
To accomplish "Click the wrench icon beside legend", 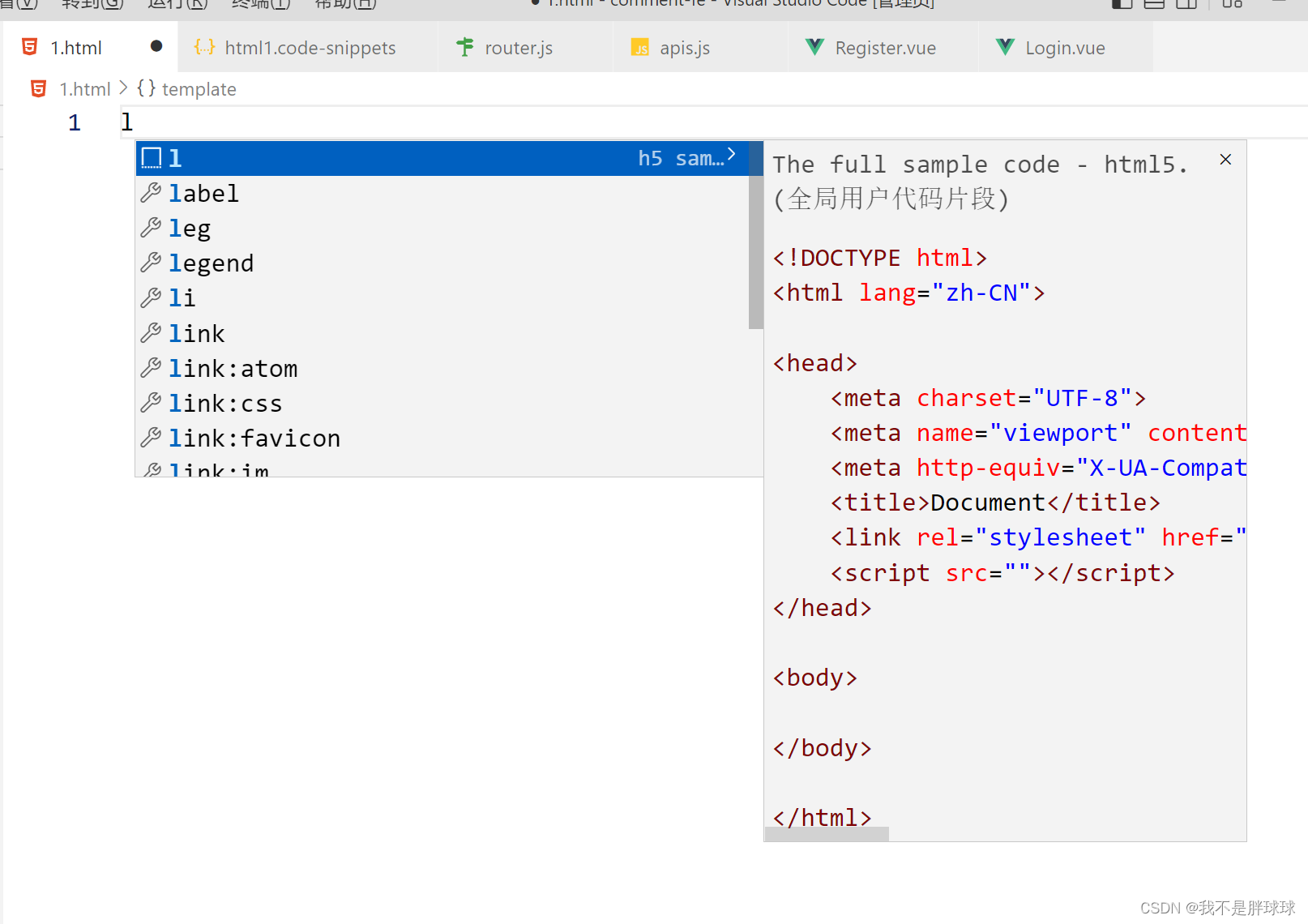I will coord(151,263).
